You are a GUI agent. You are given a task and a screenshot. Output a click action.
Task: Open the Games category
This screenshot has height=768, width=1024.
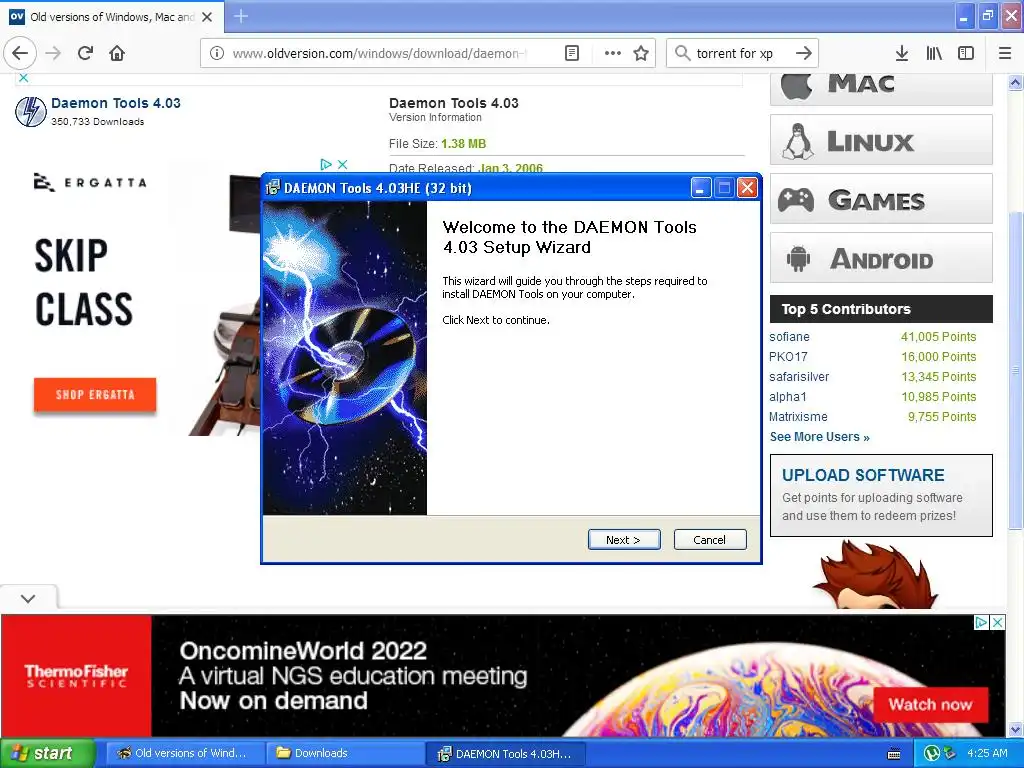[881, 199]
